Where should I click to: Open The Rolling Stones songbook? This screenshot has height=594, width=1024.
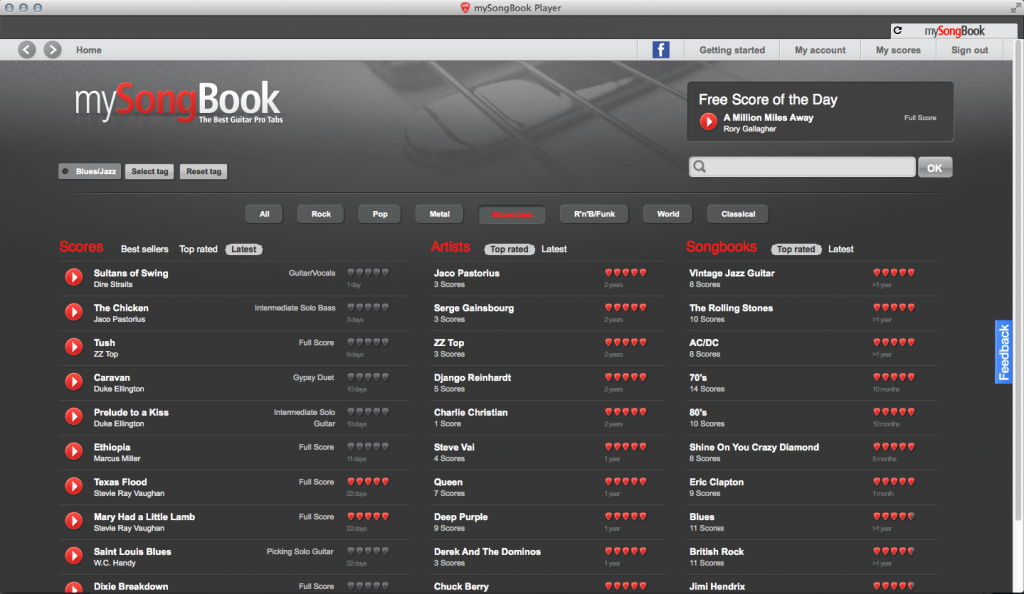click(731, 307)
